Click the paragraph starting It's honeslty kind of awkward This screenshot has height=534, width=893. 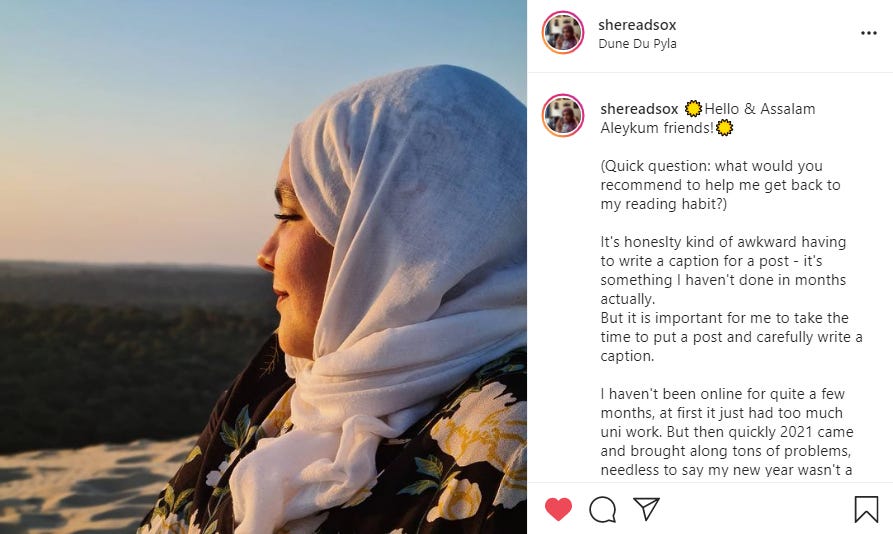(x=731, y=299)
